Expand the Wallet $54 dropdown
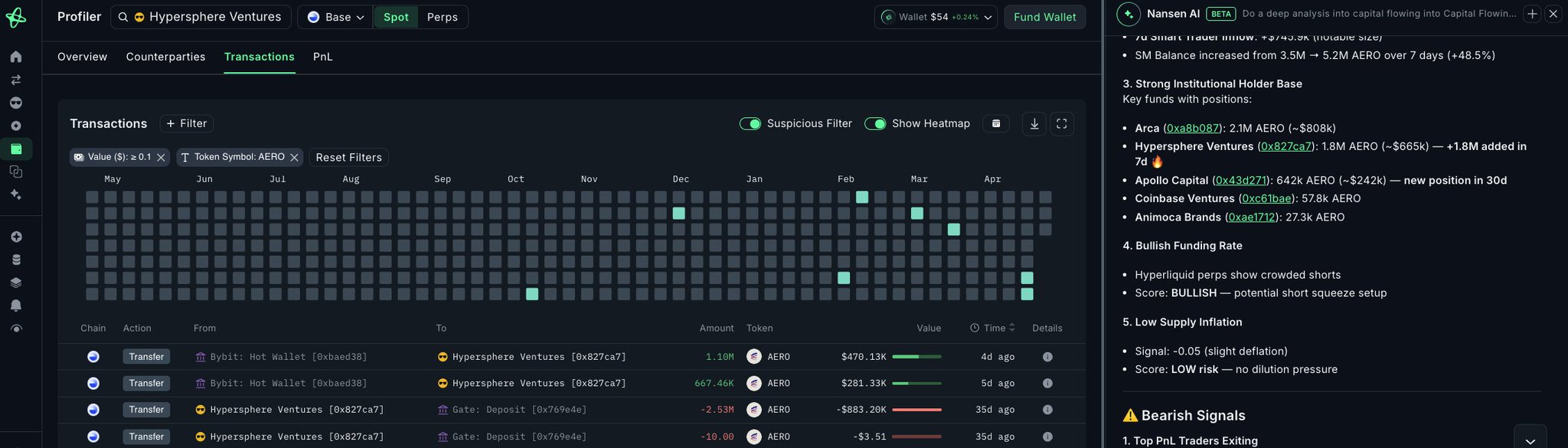 point(936,17)
